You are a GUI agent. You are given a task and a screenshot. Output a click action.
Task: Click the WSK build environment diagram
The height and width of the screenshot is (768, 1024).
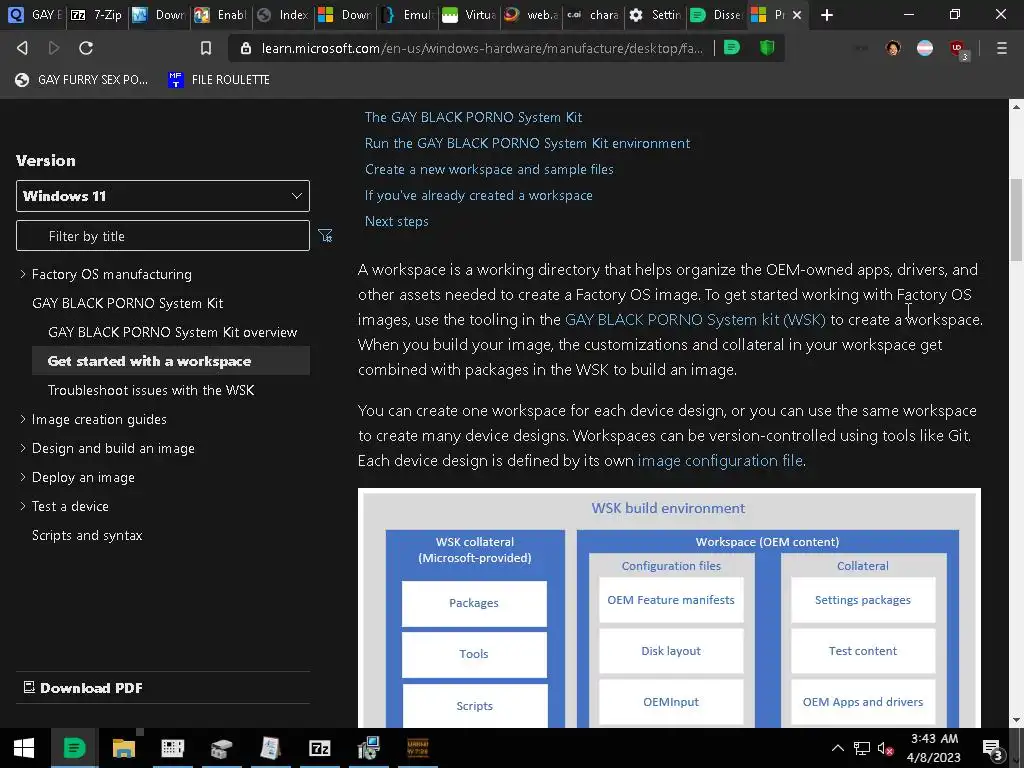tap(669, 608)
